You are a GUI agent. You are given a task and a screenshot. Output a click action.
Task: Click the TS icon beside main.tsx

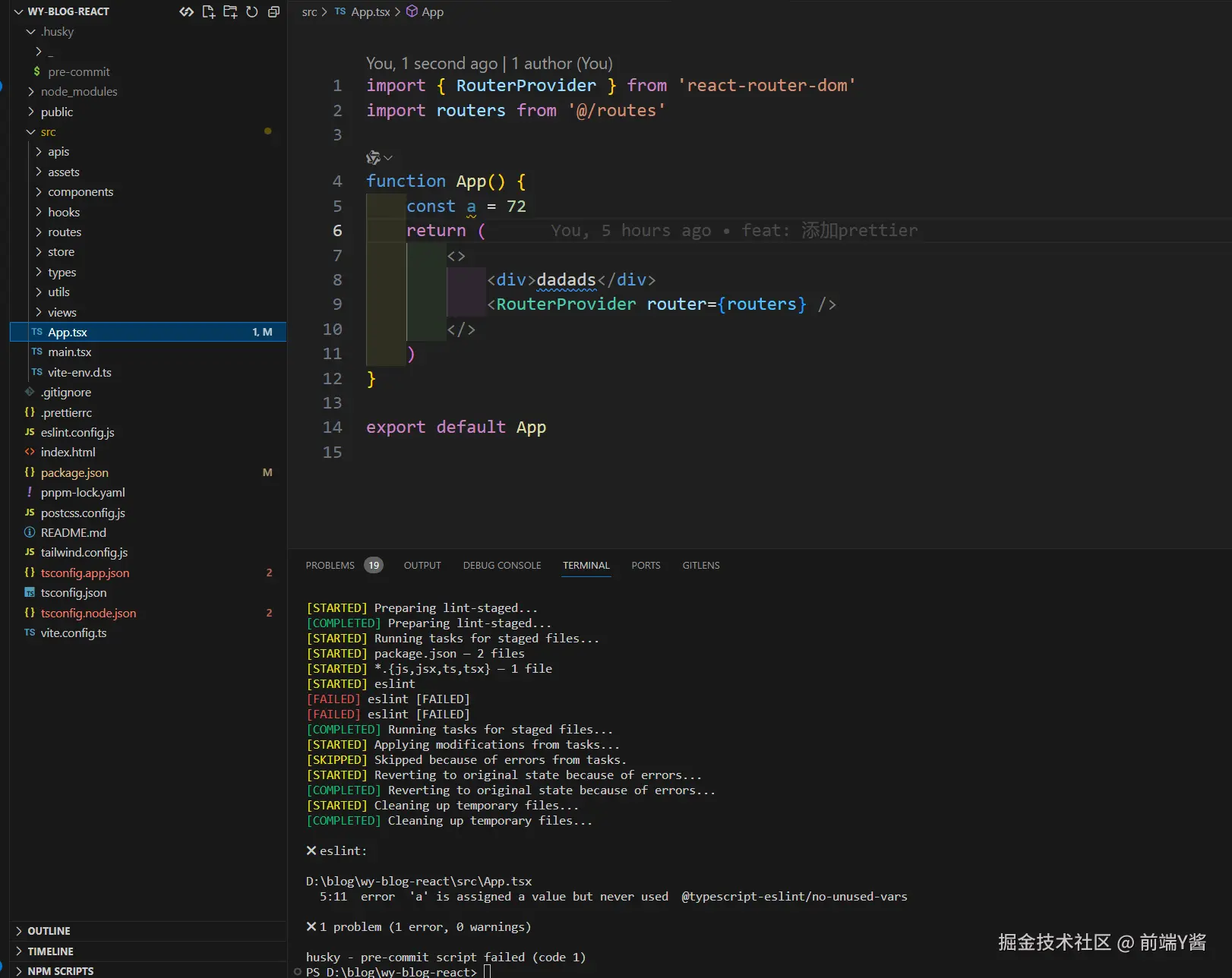(36, 352)
